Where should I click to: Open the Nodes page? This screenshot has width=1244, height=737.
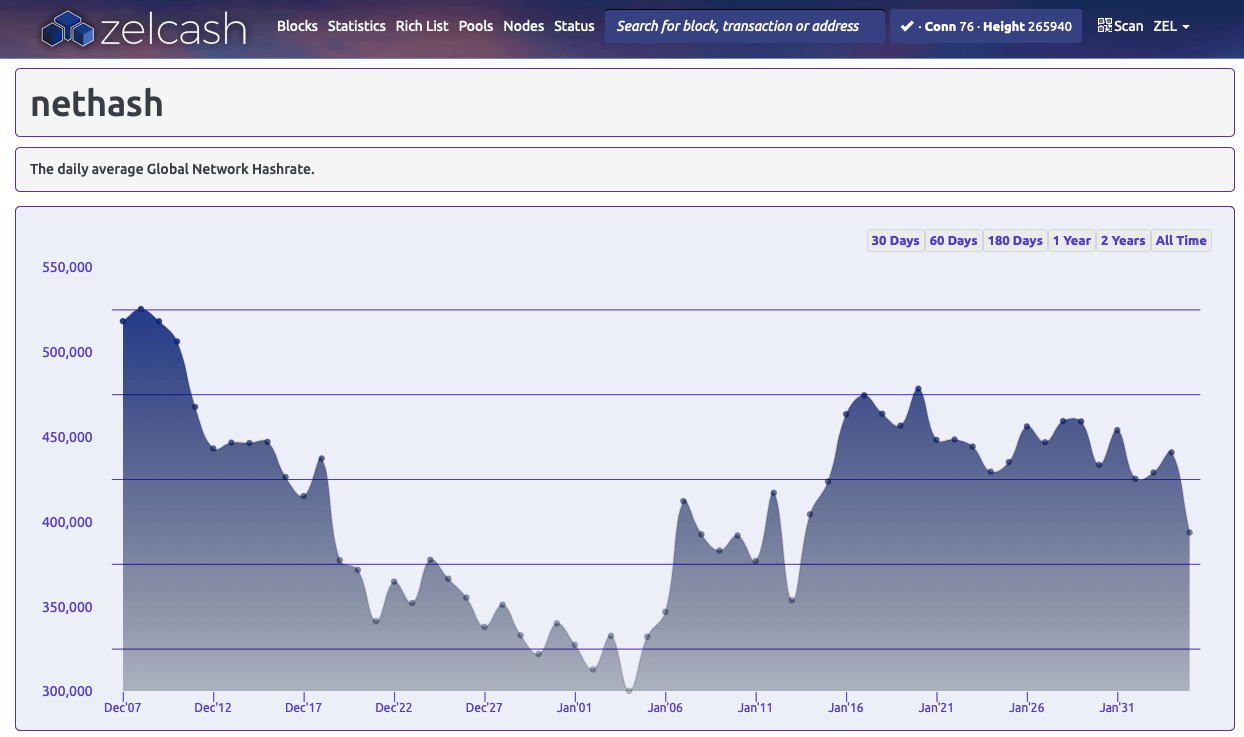coord(524,26)
